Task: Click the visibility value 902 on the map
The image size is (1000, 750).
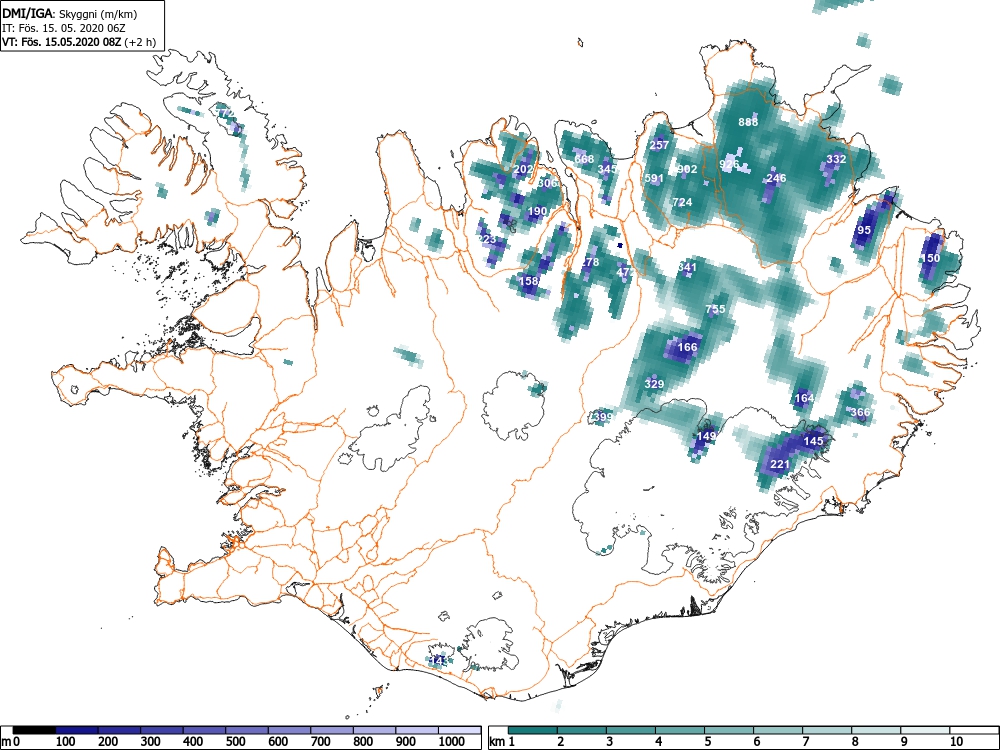Action: [687, 170]
